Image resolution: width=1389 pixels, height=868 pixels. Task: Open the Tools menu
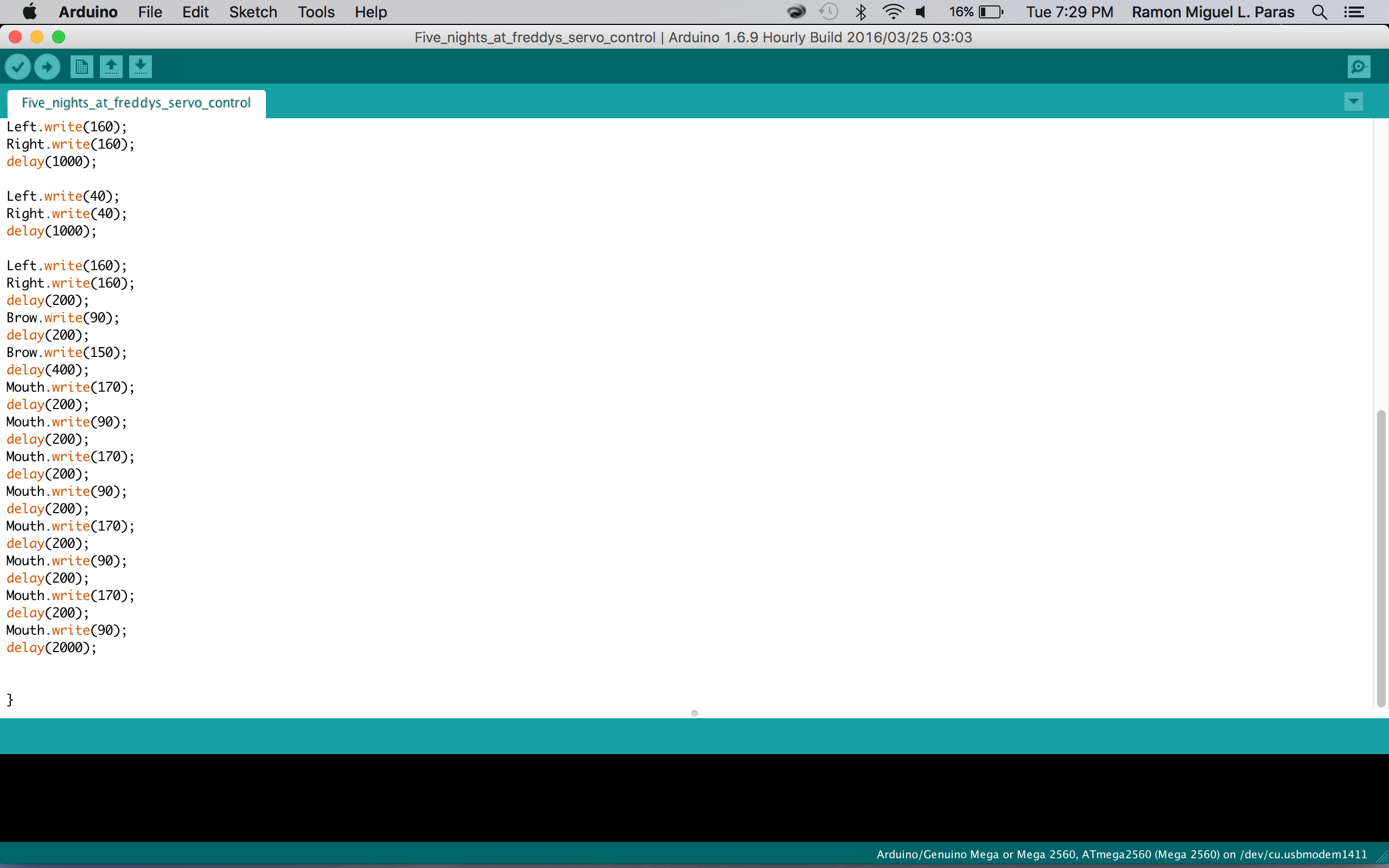click(316, 11)
